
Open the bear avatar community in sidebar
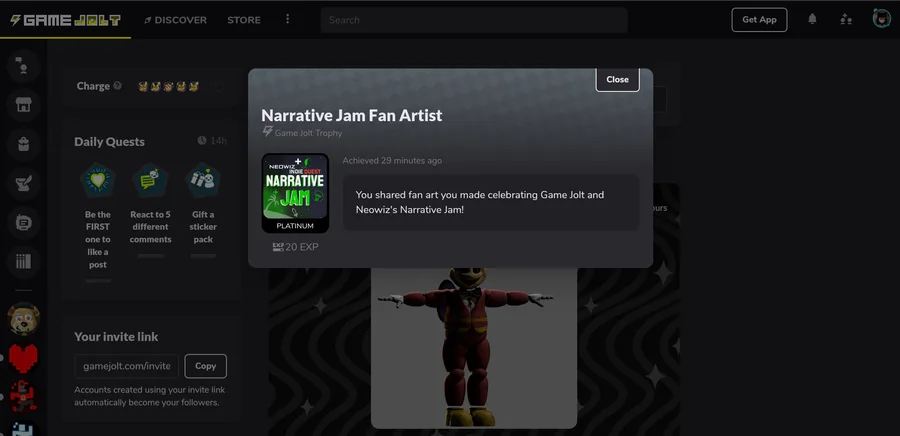click(x=24, y=318)
